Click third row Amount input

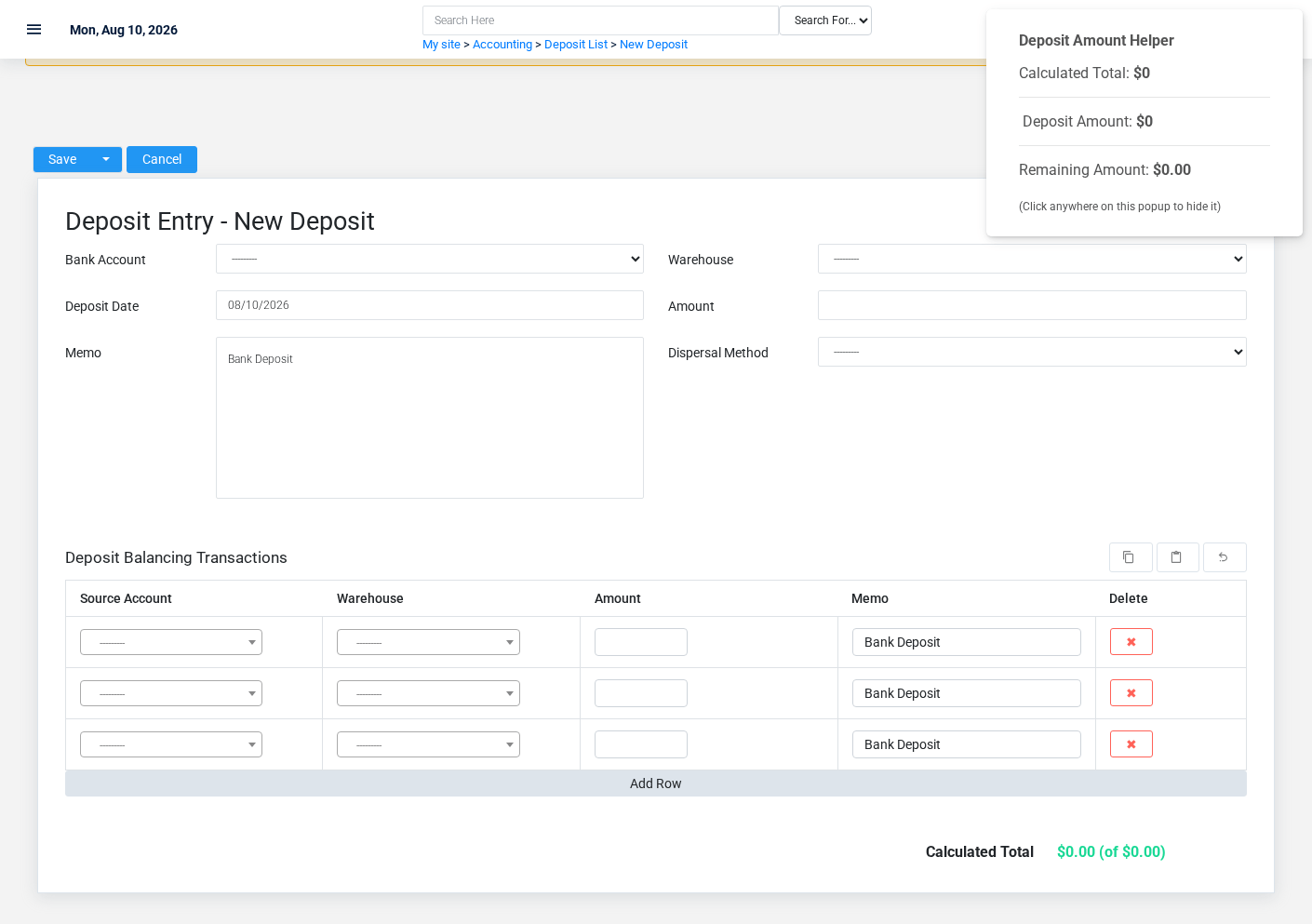[x=641, y=744]
